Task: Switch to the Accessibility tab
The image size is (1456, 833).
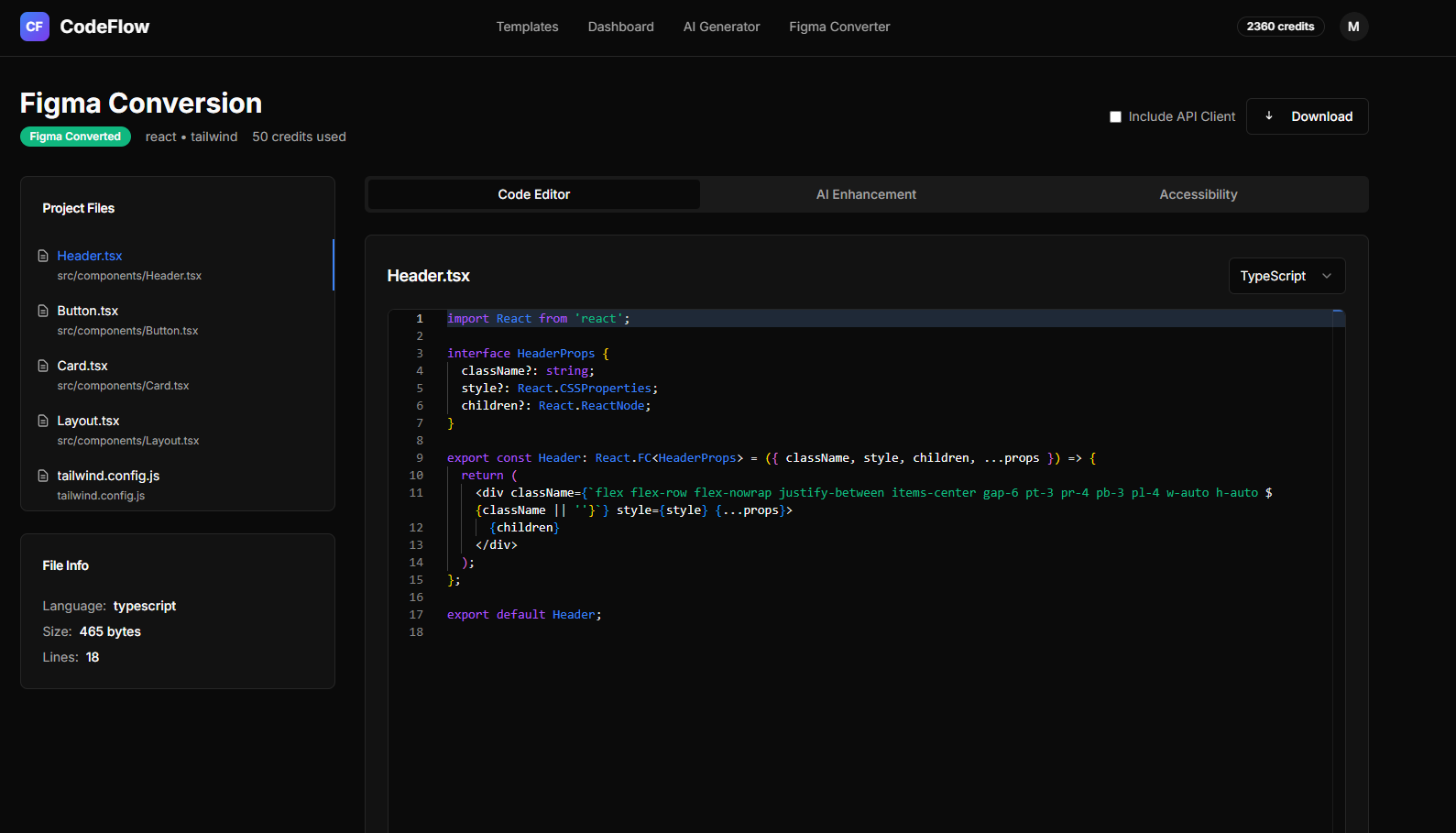Action: click(1198, 194)
